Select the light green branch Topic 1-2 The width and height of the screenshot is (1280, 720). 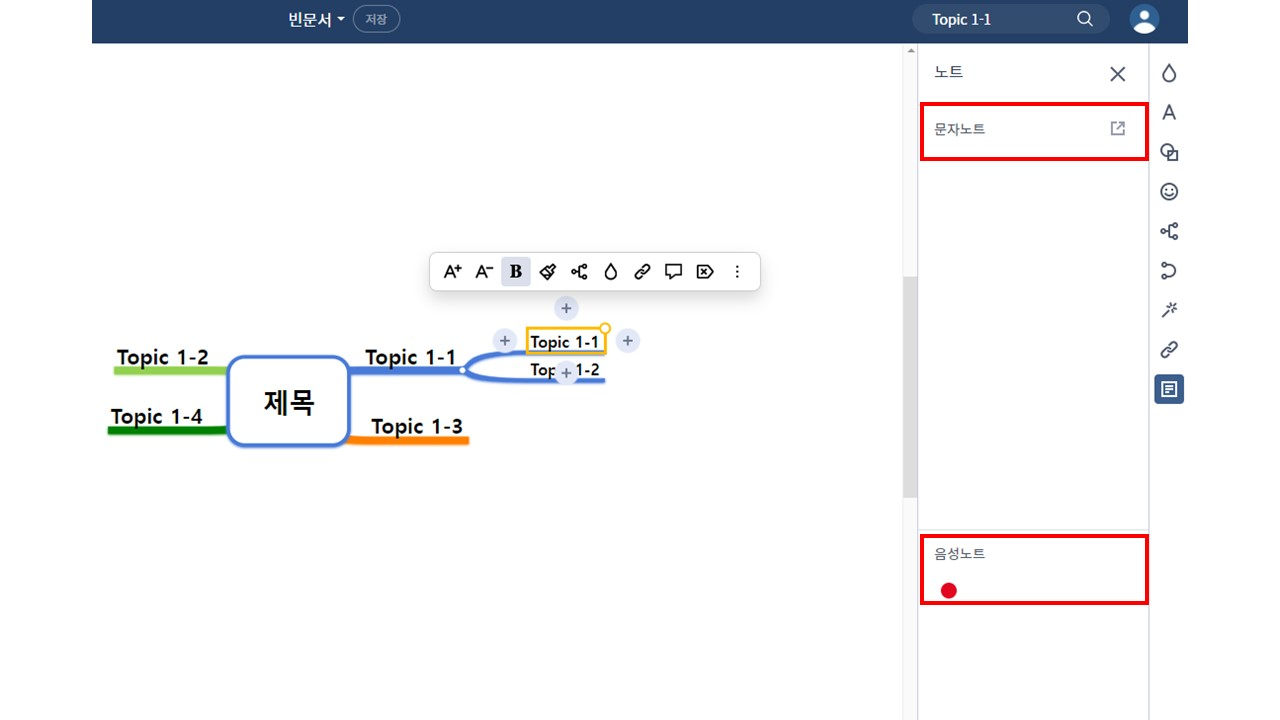pos(162,357)
